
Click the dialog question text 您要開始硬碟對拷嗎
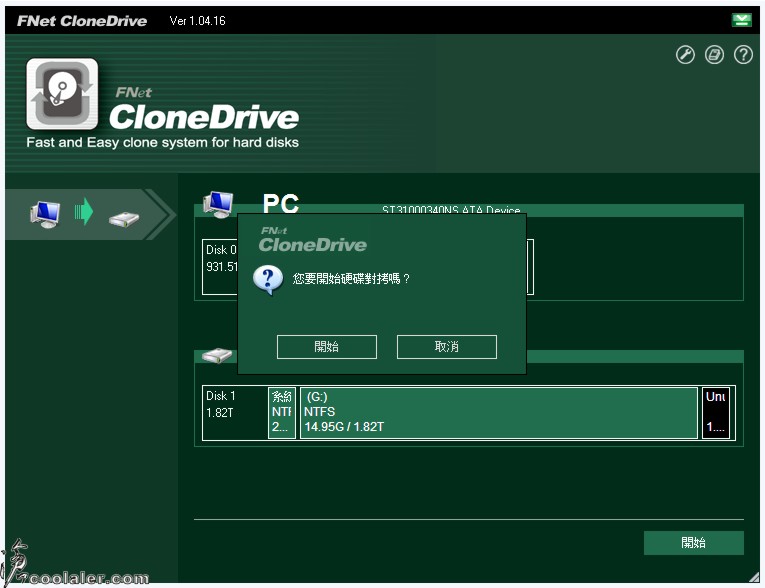(351, 279)
